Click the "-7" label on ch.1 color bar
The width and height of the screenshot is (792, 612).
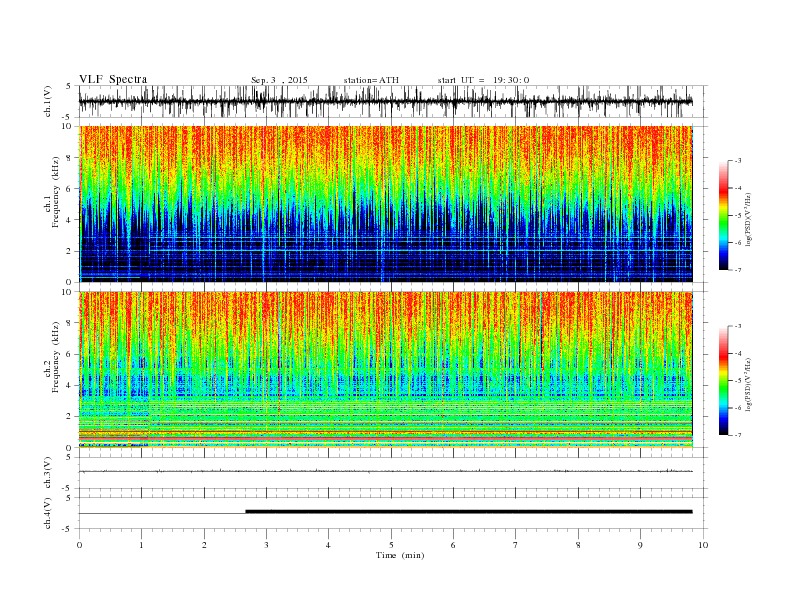737,270
